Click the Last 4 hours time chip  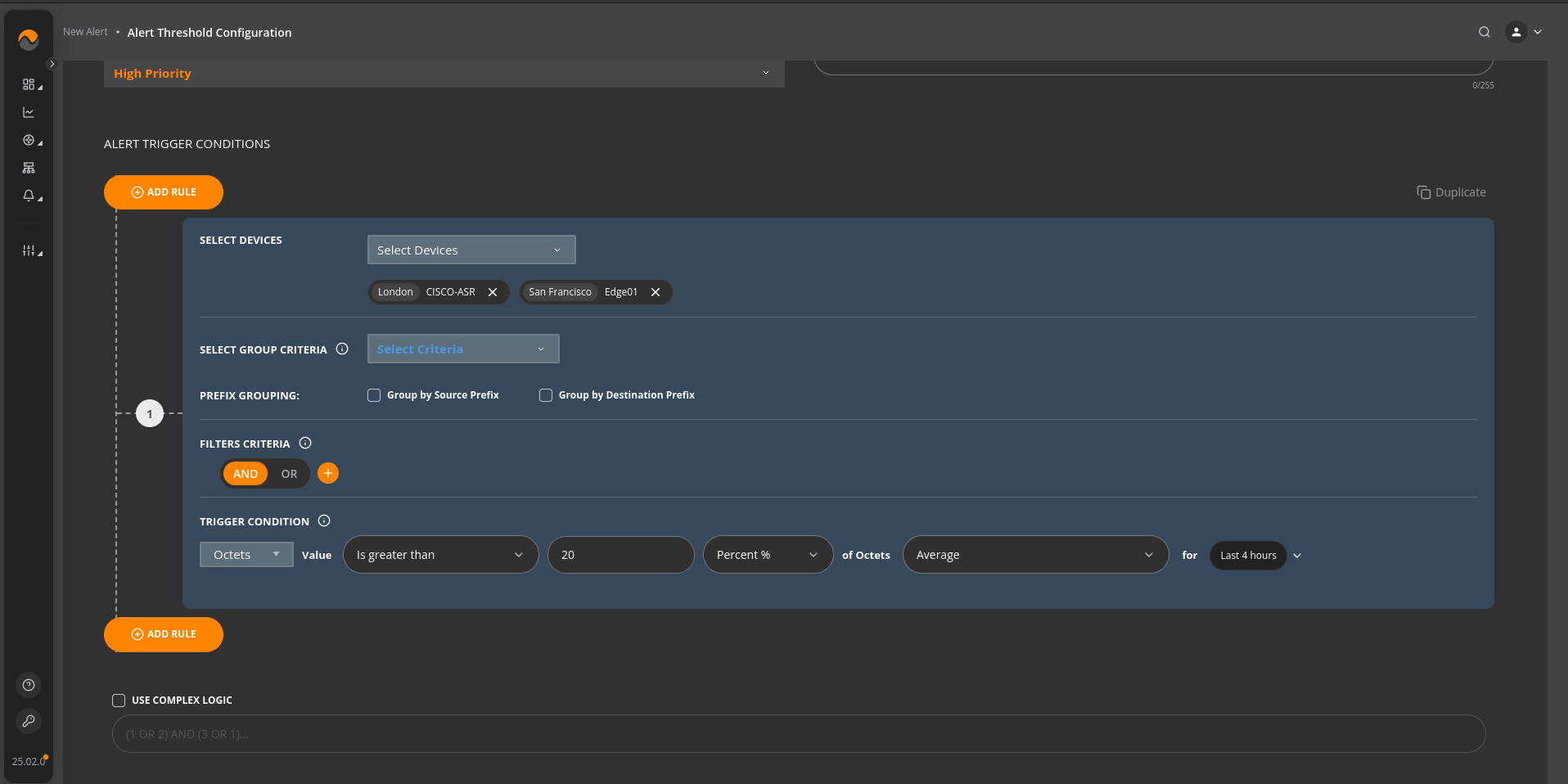point(1248,555)
